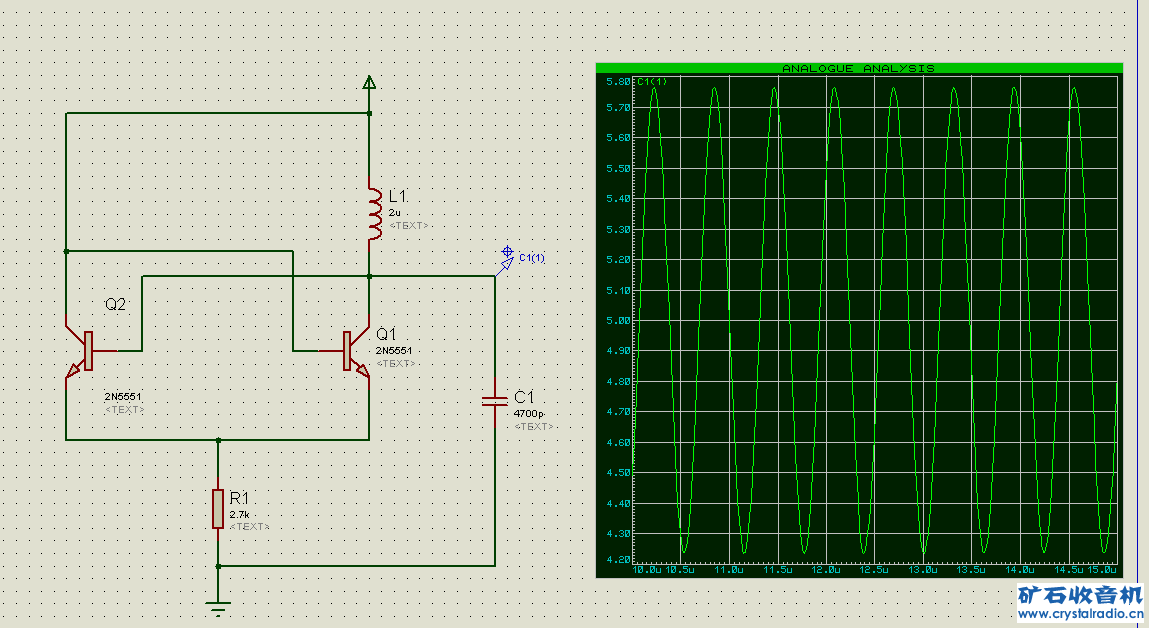Click the R1 resistor body

218,509
